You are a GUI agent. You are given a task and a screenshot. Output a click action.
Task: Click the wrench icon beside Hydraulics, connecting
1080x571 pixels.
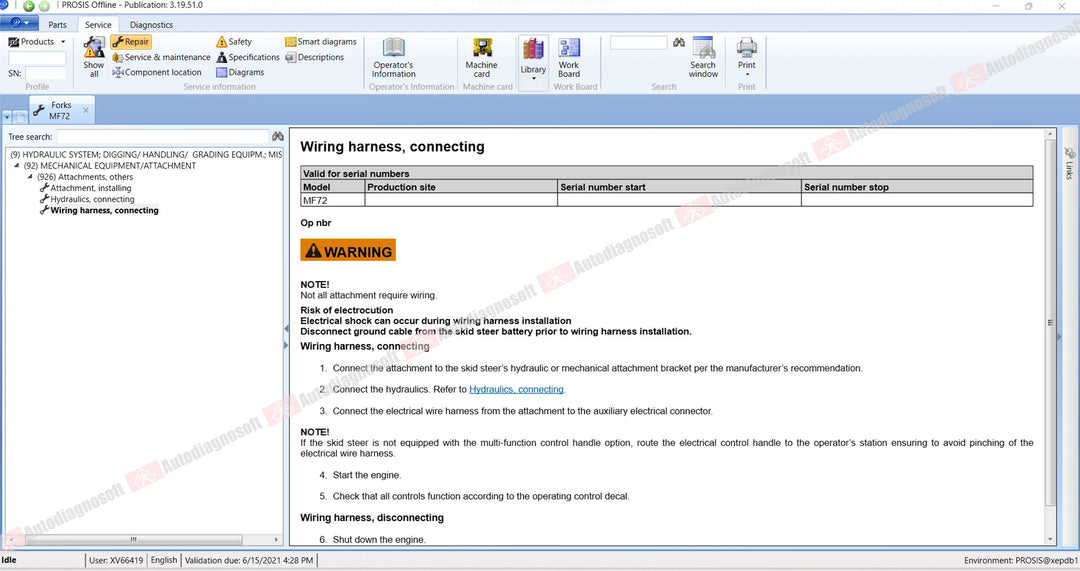44,199
